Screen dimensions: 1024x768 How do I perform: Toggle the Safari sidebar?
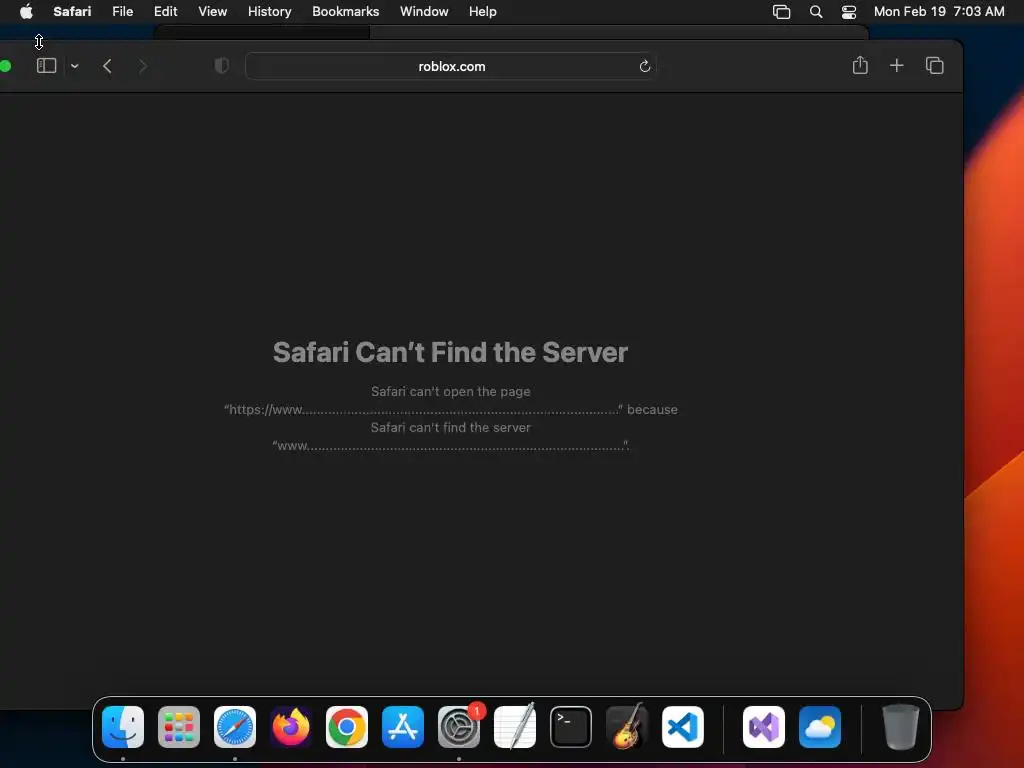[x=46, y=66]
